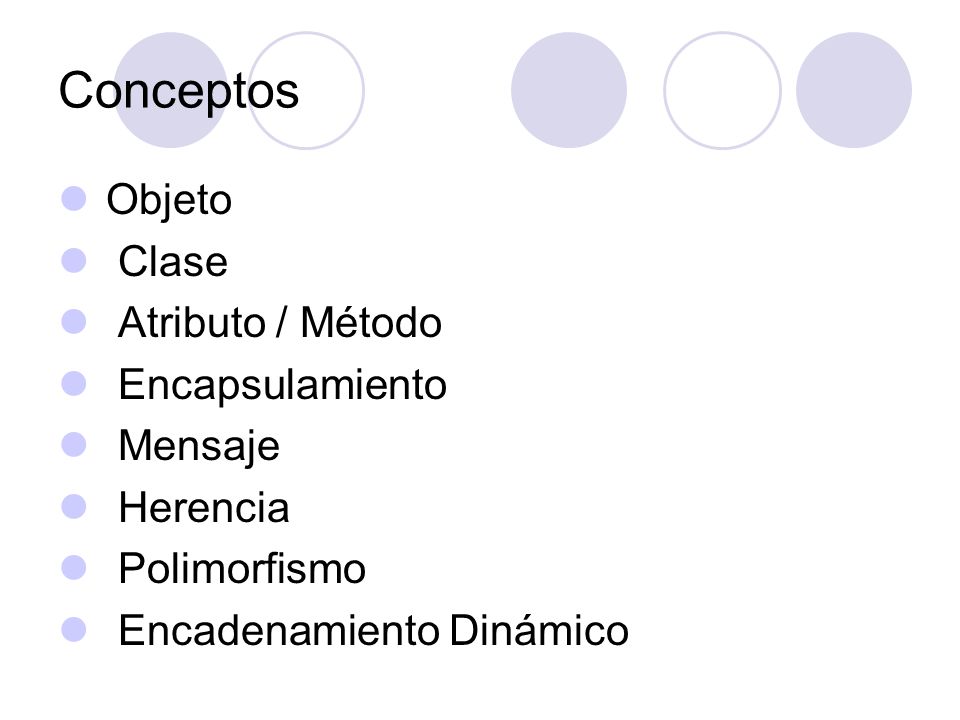
Task: Click the bullet dot beside Atributo / Método
Action: [74, 321]
